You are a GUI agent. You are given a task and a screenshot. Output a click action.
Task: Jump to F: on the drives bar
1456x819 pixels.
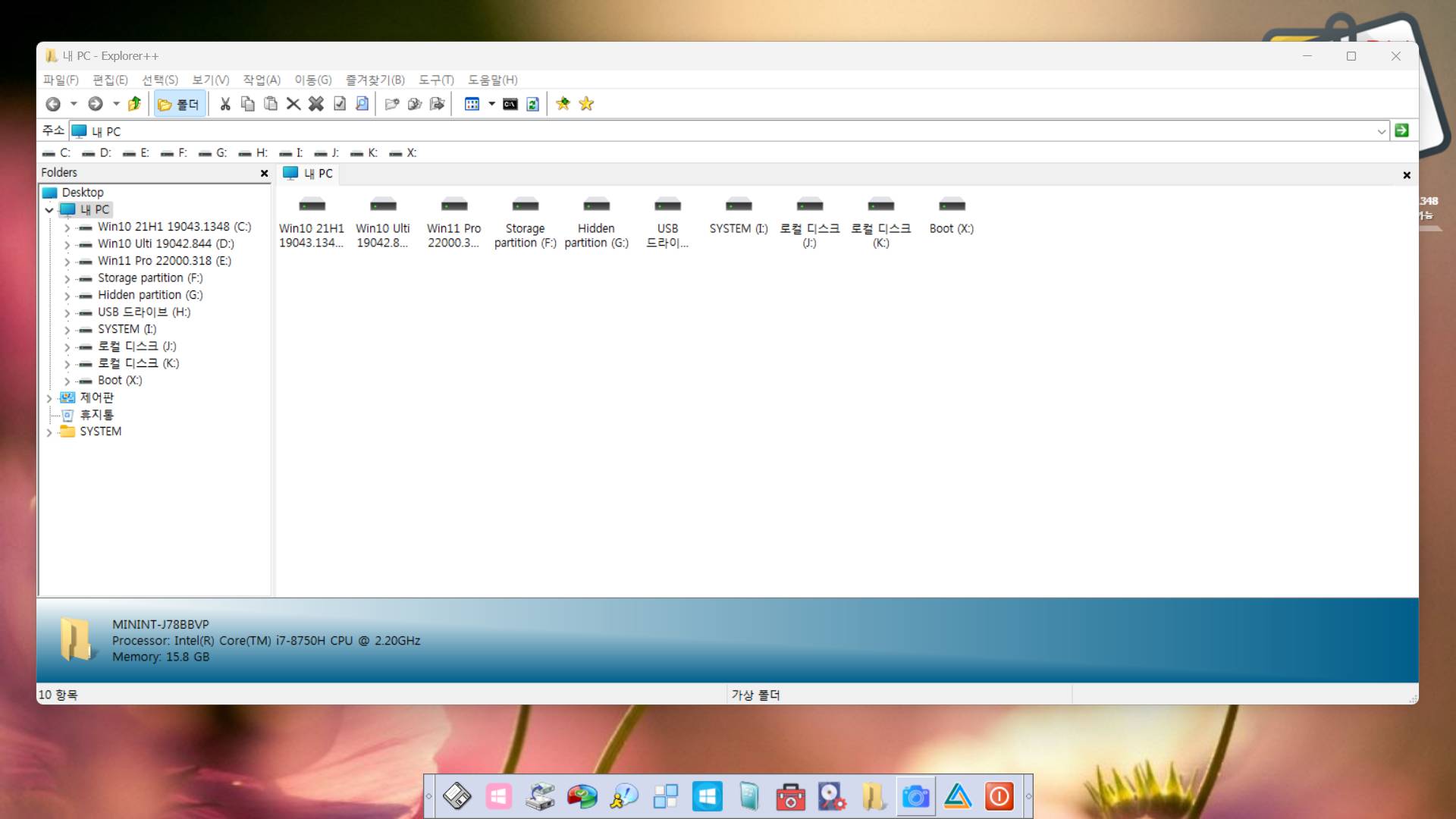point(174,153)
